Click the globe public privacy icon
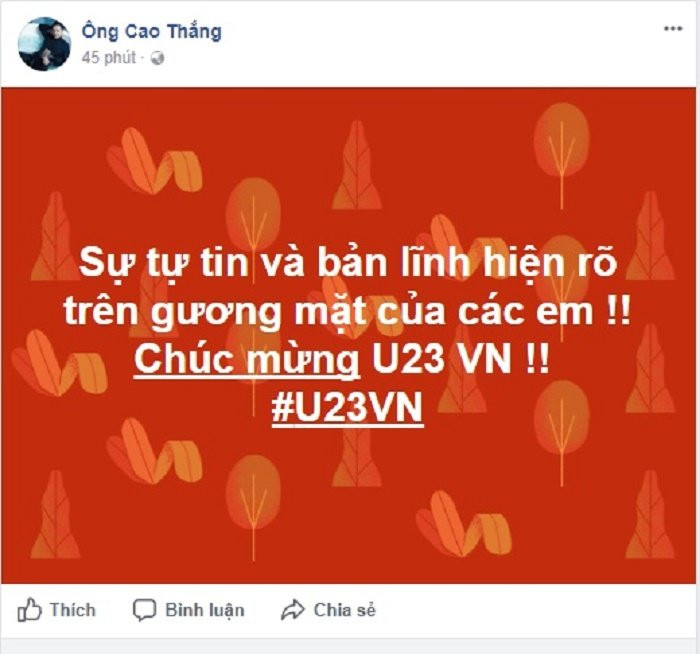 (x=157, y=58)
